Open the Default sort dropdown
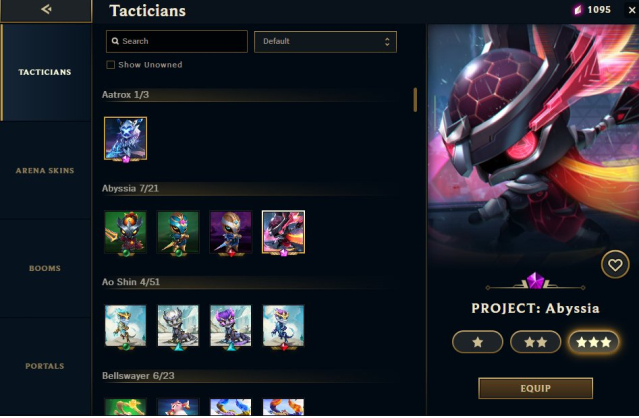The image size is (639, 418). (x=325, y=42)
